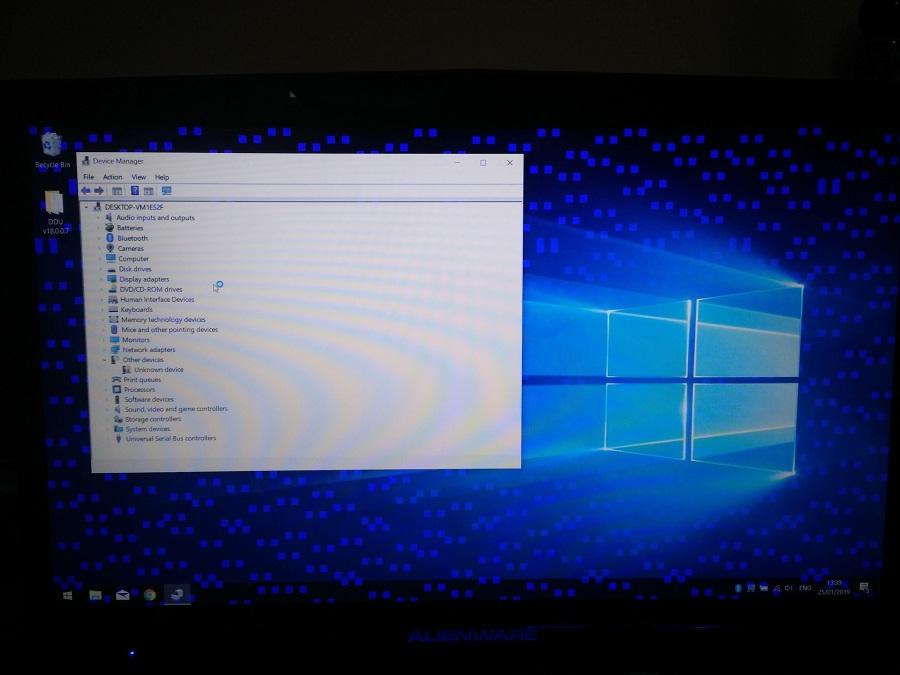Select the Computer category row
Screen dimensions: 900x675
click(x=133, y=258)
